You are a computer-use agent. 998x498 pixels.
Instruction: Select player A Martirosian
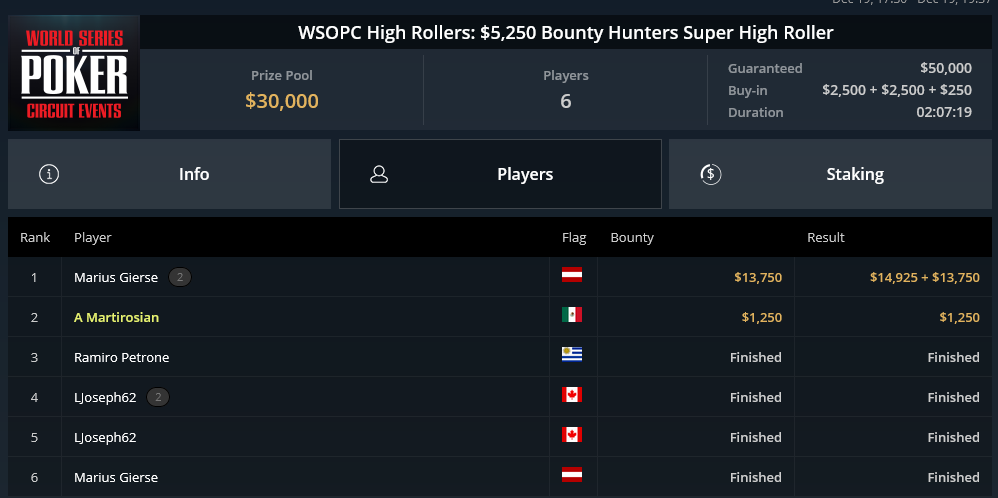coord(116,317)
